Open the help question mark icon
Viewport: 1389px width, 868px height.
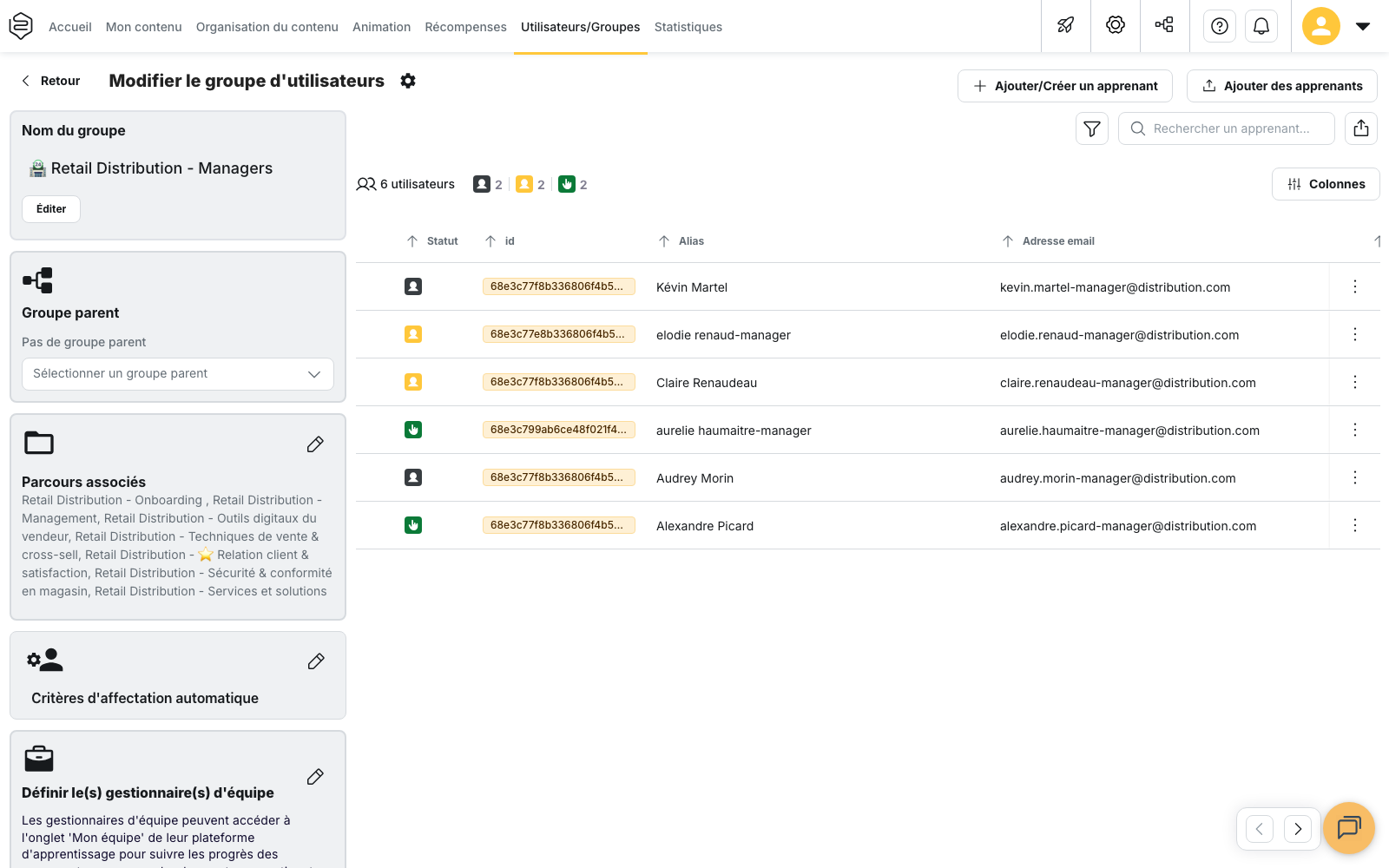pos(1220,26)
